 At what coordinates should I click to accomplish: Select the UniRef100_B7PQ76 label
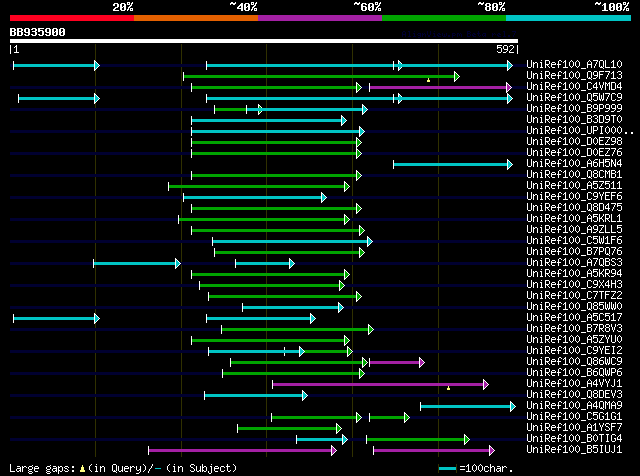click(x=574, y=252)
